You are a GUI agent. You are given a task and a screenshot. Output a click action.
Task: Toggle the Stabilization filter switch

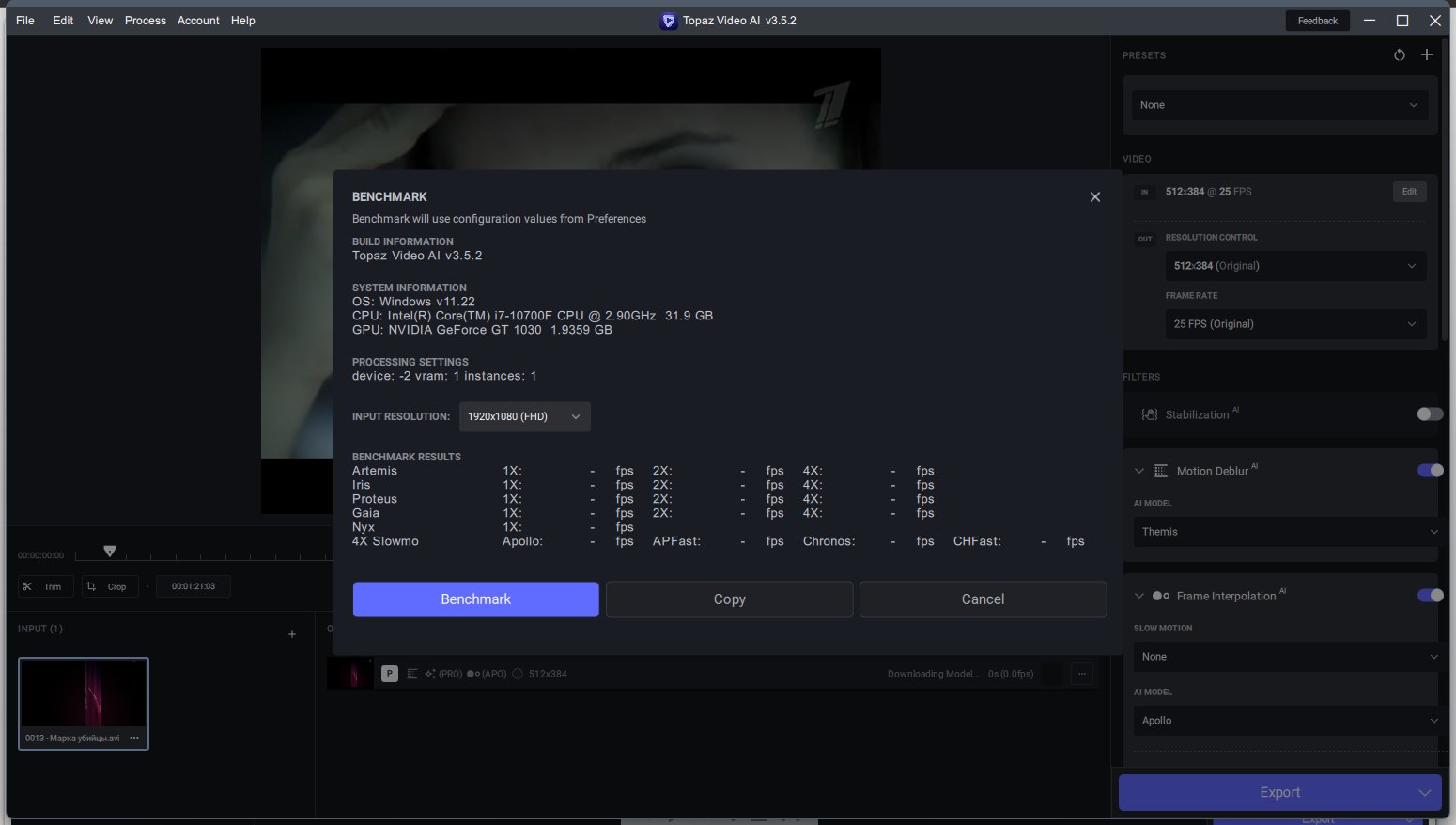tap(1430, 414)
